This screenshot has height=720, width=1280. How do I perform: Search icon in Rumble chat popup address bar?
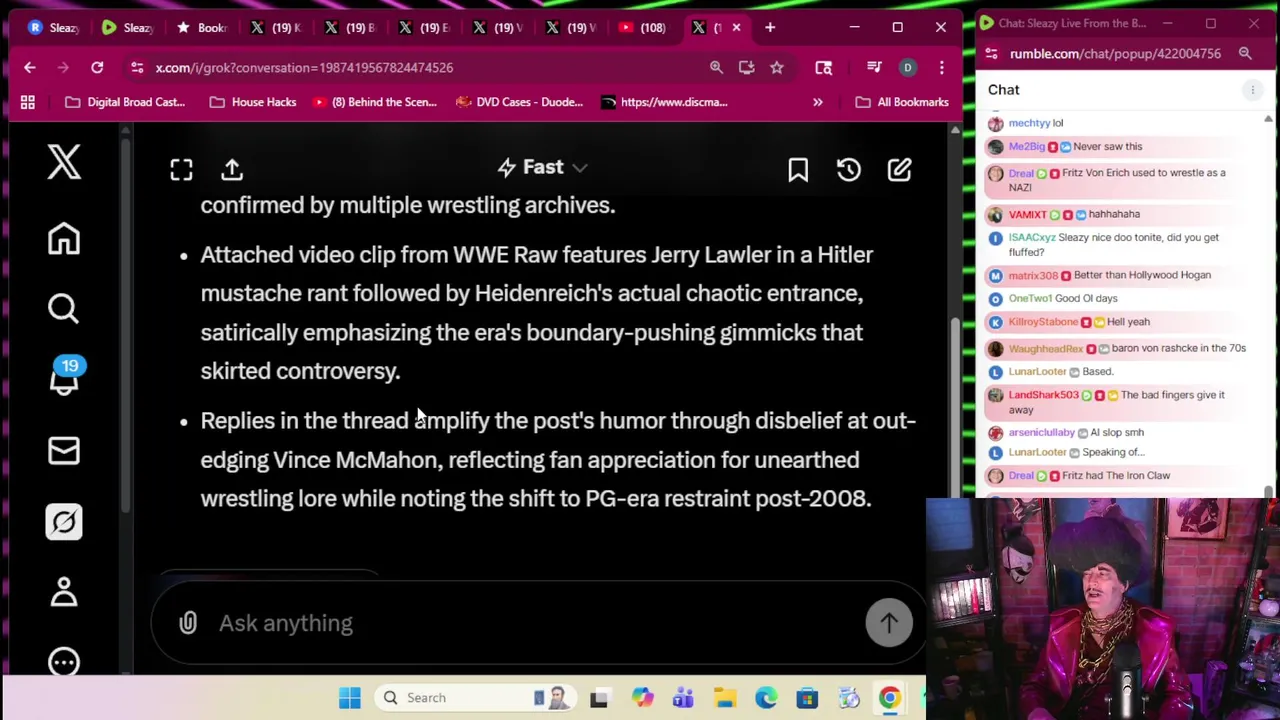pyautogui.click(x=1245, y=54)
